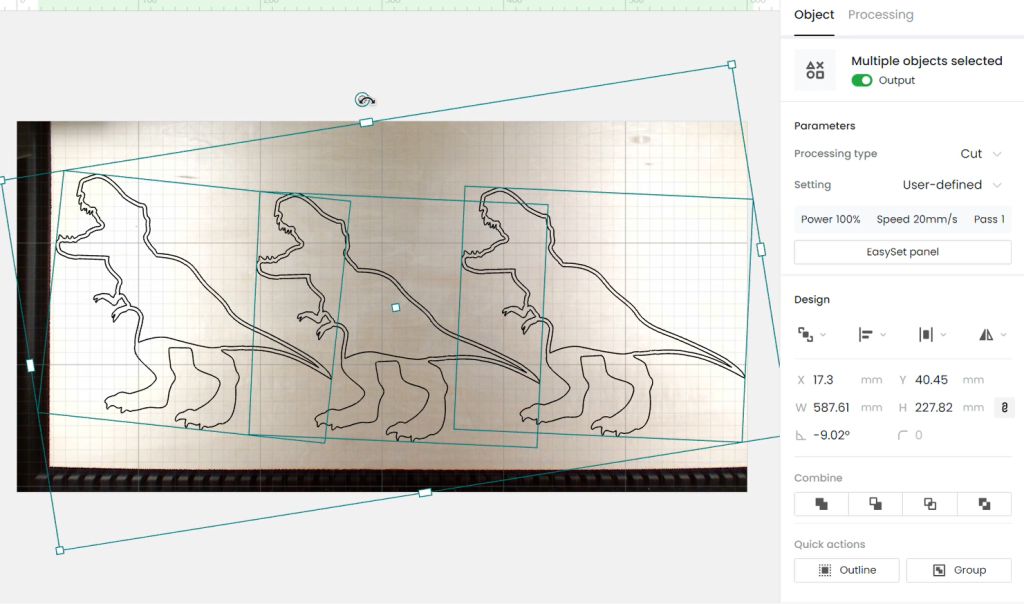Switch to the Processing tab

click(x=880, y=15)
